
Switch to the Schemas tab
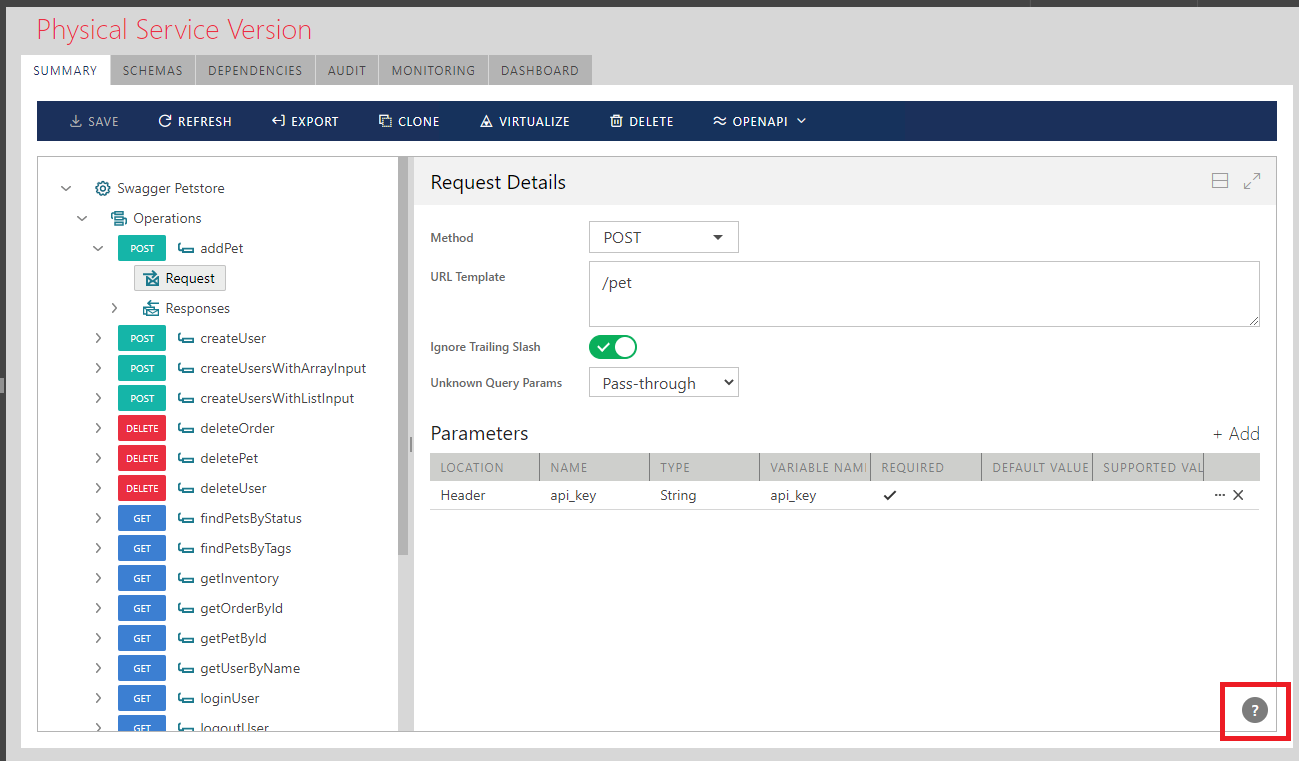[152, 71]
